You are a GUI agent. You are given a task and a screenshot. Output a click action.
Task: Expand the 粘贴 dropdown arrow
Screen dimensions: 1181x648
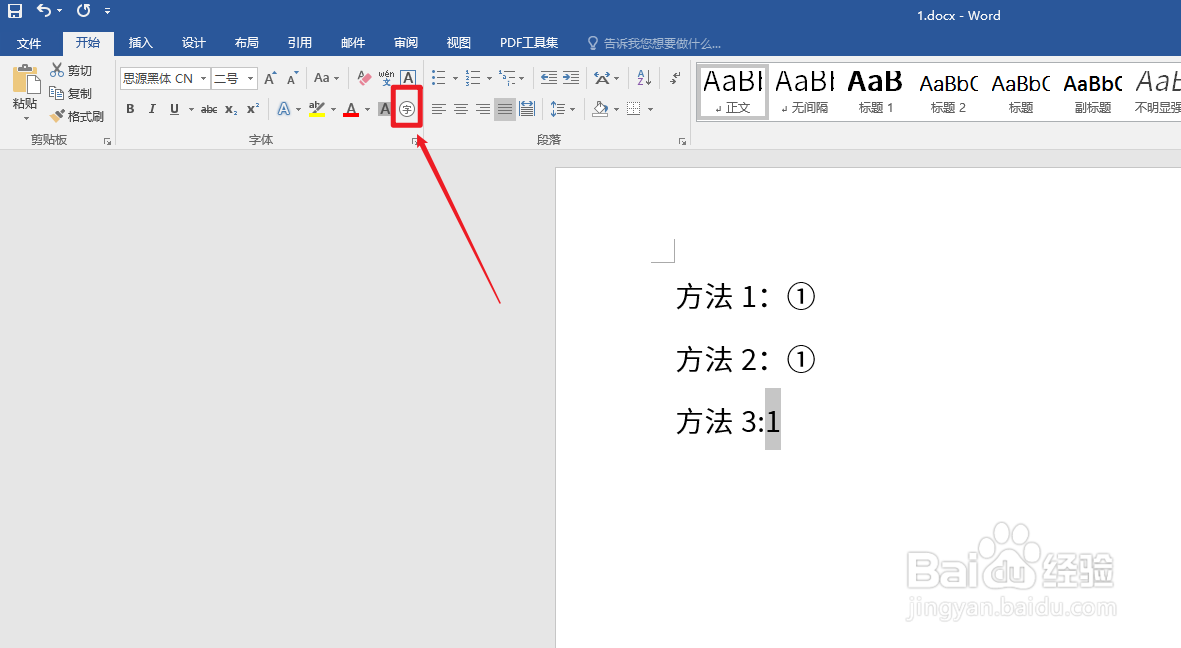[x=26, y=118]
